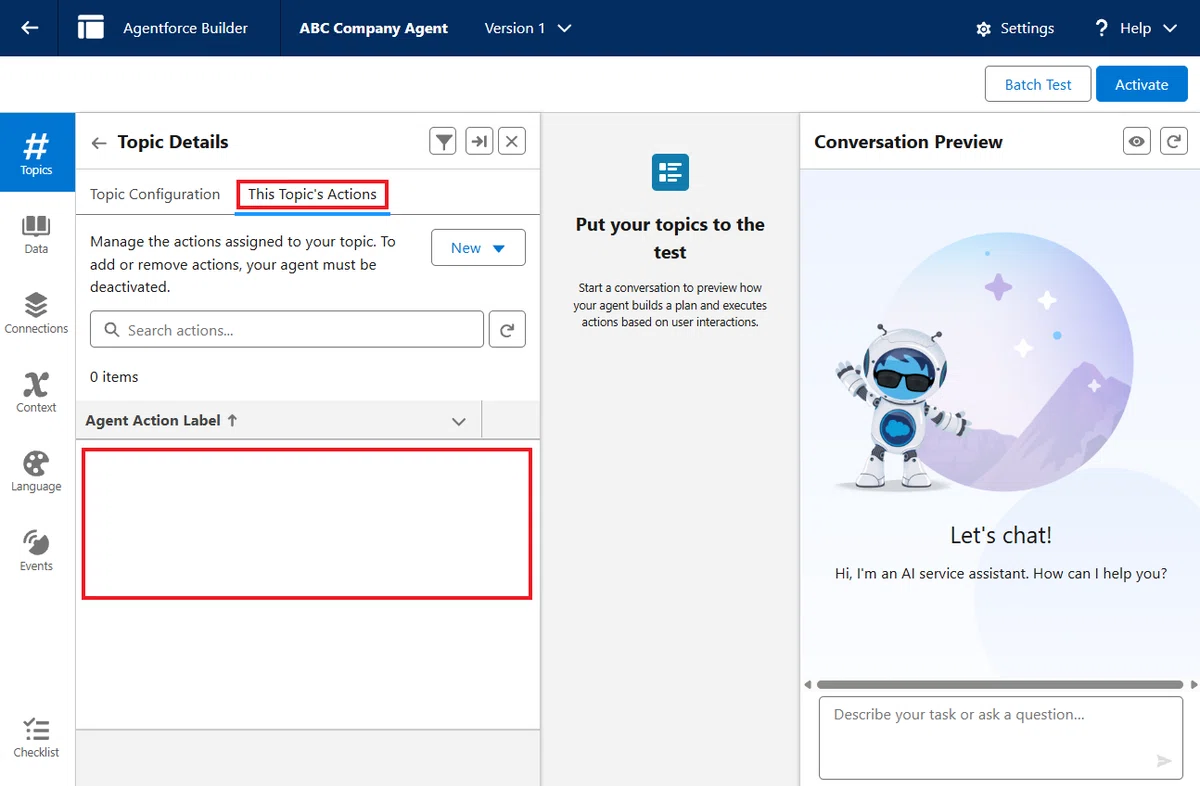Click the chat message input box

click(1001, 738)
